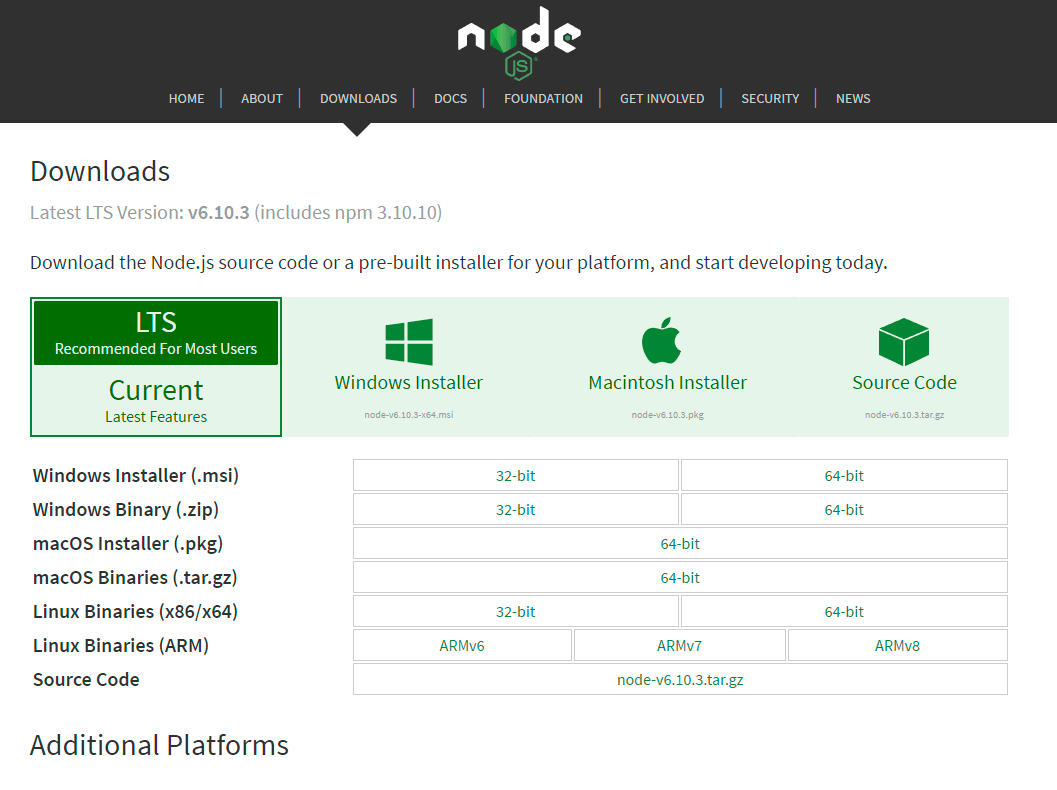Download Windows Installer (.msi) 32-bit
The height and width of the screenshot is (790, 1057).
(516, 475)
